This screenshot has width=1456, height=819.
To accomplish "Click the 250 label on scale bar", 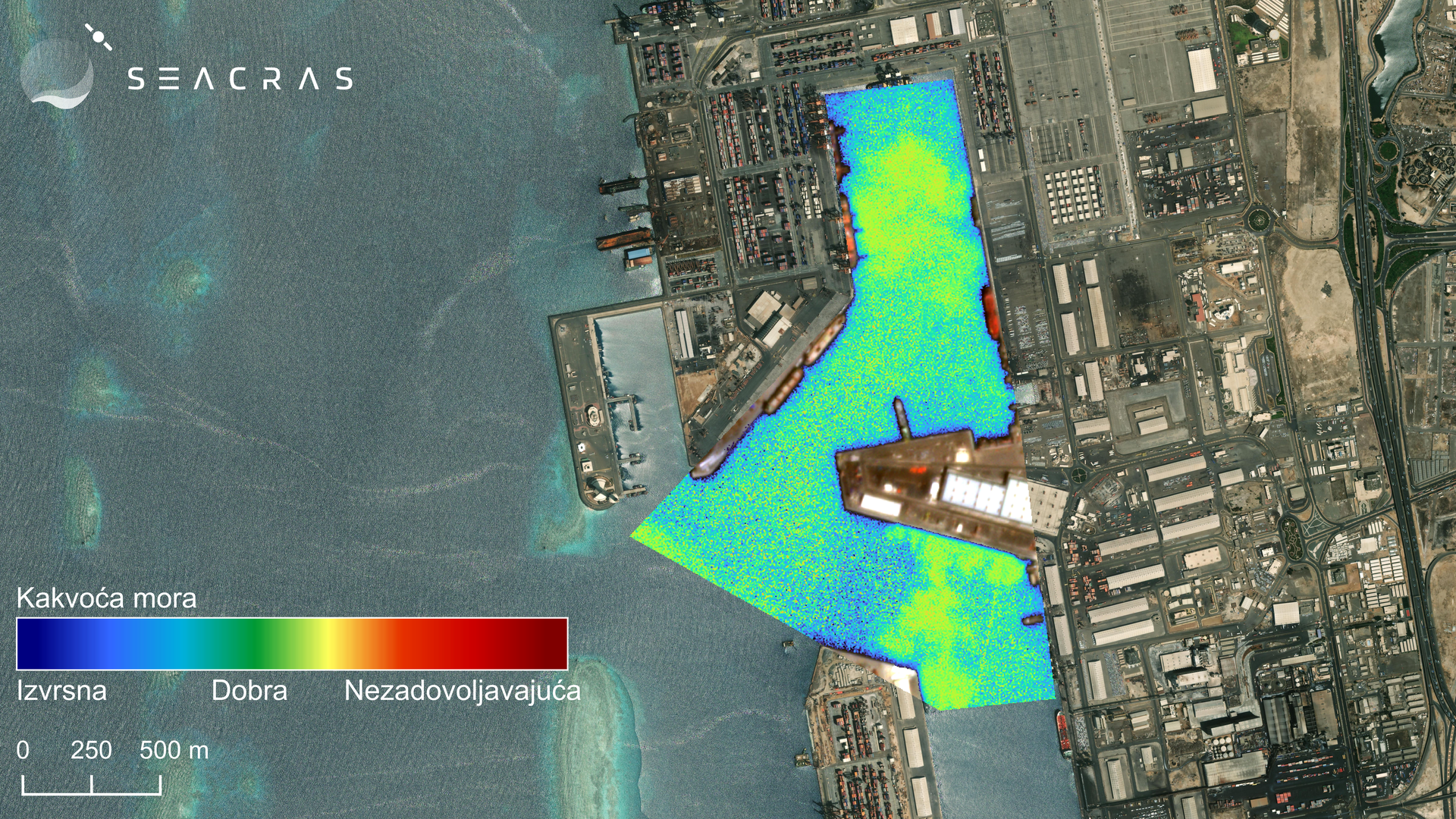I will pos(91,750).
